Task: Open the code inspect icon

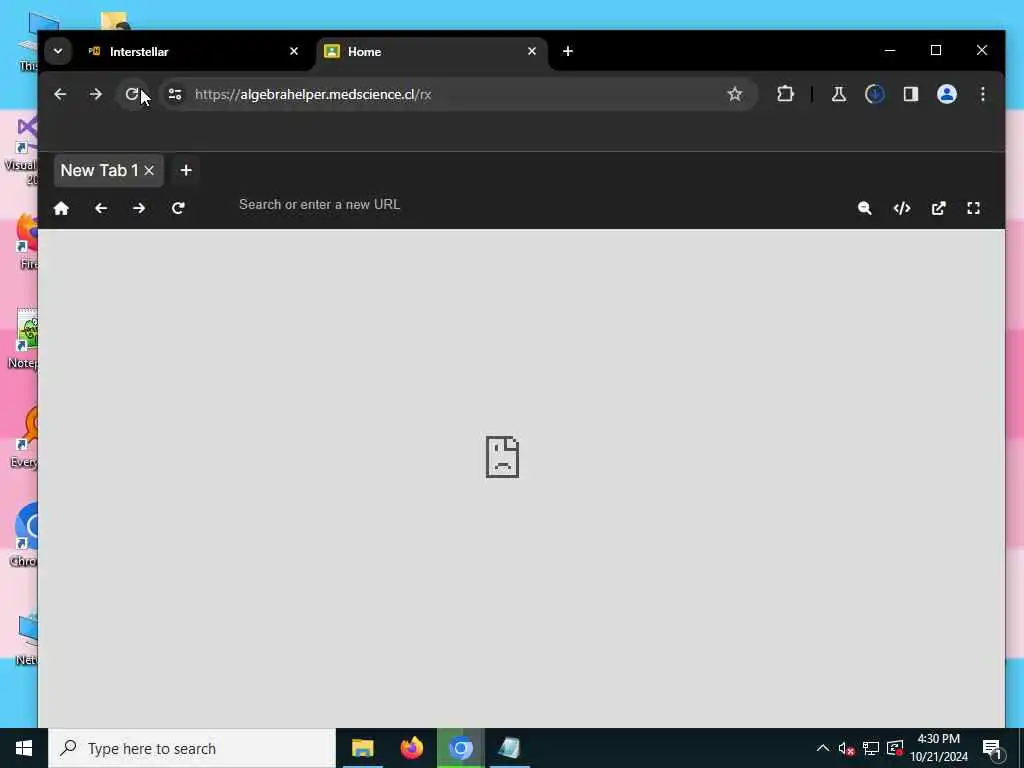Action: [902, 208]
